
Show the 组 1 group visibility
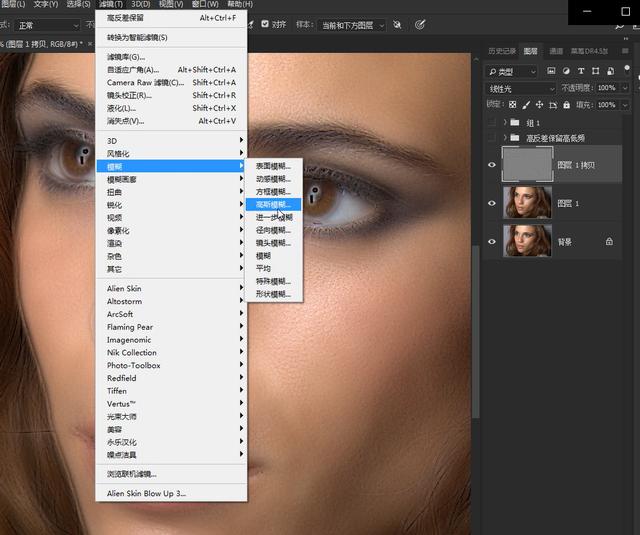[x=492, y=122]
